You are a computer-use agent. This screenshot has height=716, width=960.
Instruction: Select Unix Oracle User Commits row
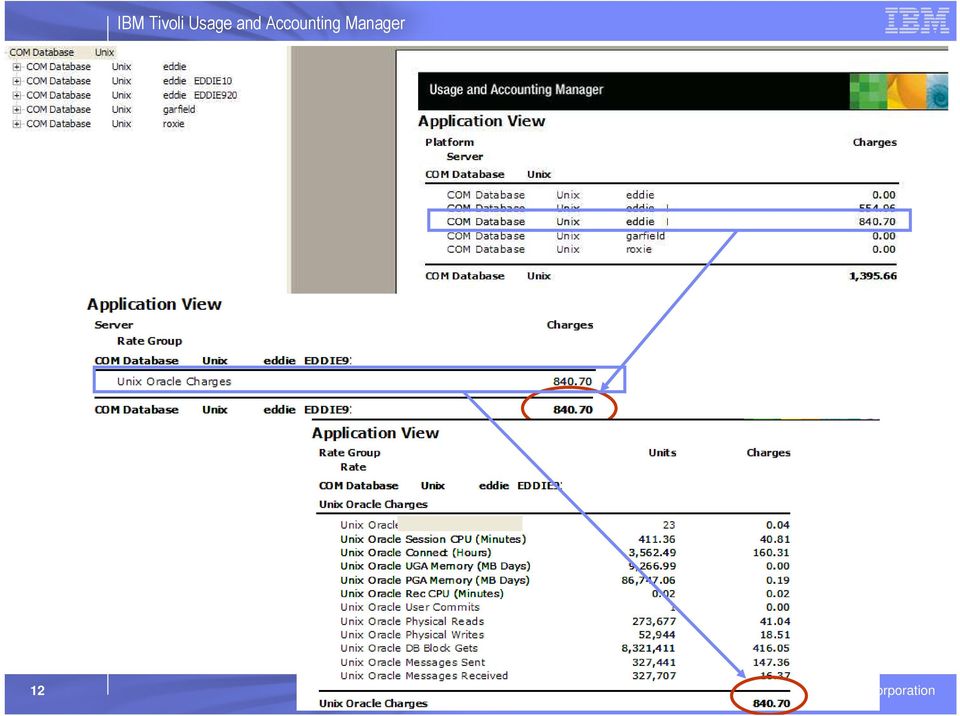[564, 607]
